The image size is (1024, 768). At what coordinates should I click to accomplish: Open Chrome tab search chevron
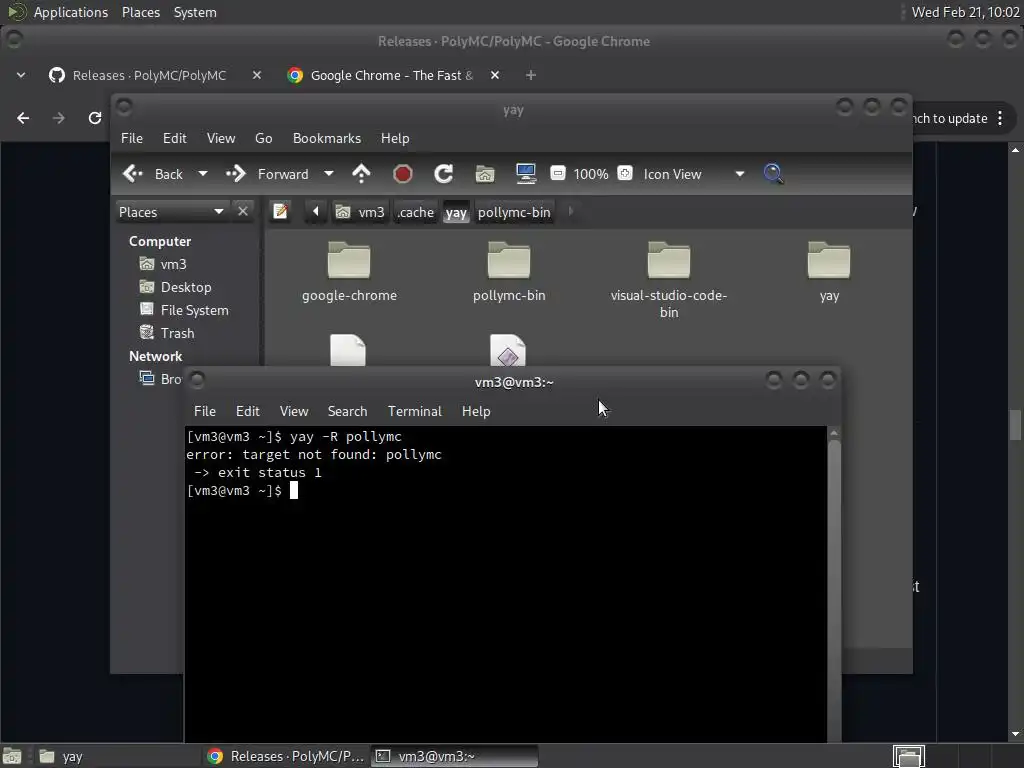pos(21,75)
